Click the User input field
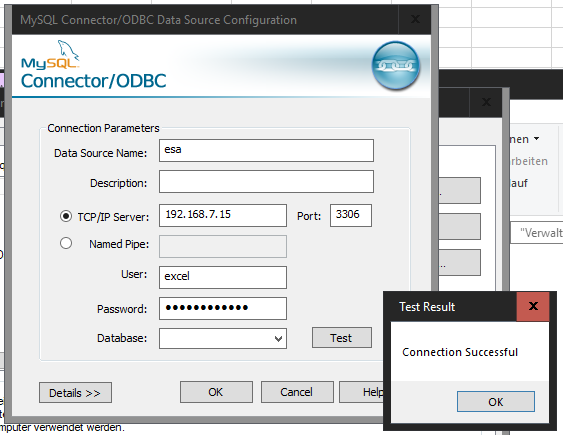Image resolution: width=563 pixels, height=435 pixels. [223, 277]
